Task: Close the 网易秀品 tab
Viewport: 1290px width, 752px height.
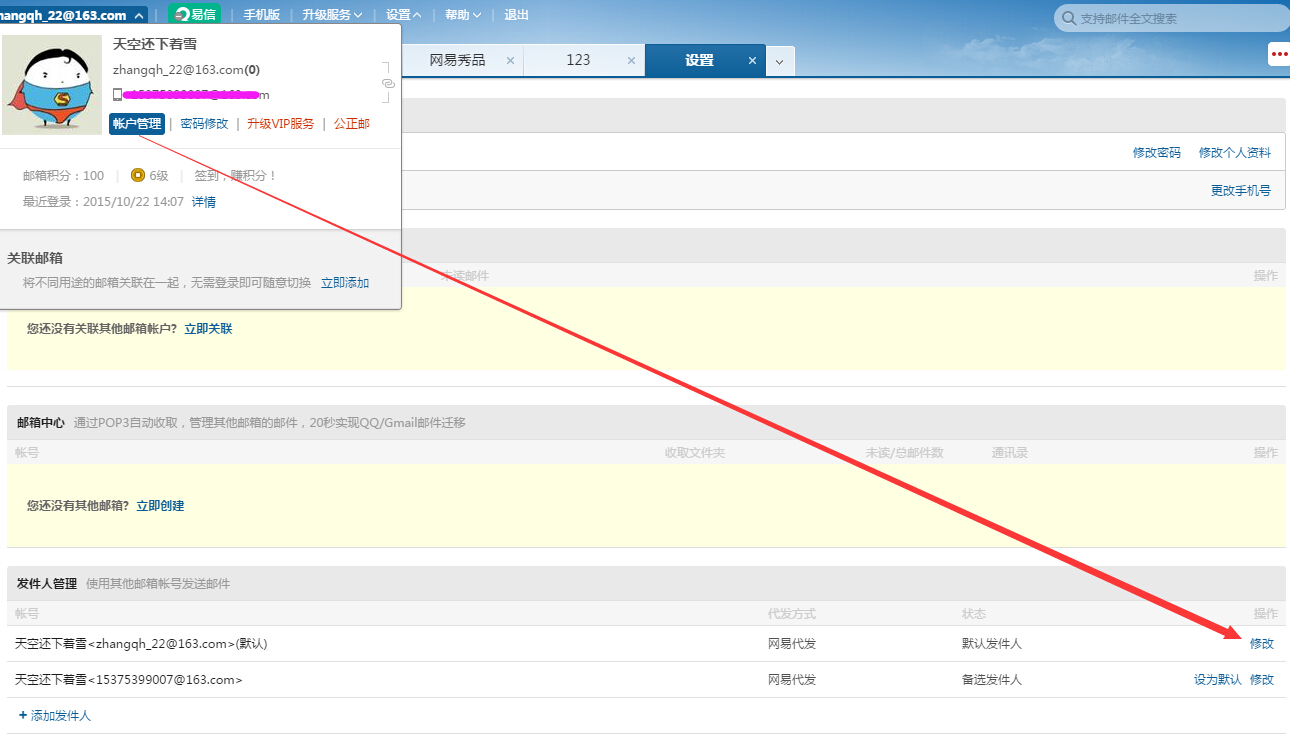Action: pos(510,61)
